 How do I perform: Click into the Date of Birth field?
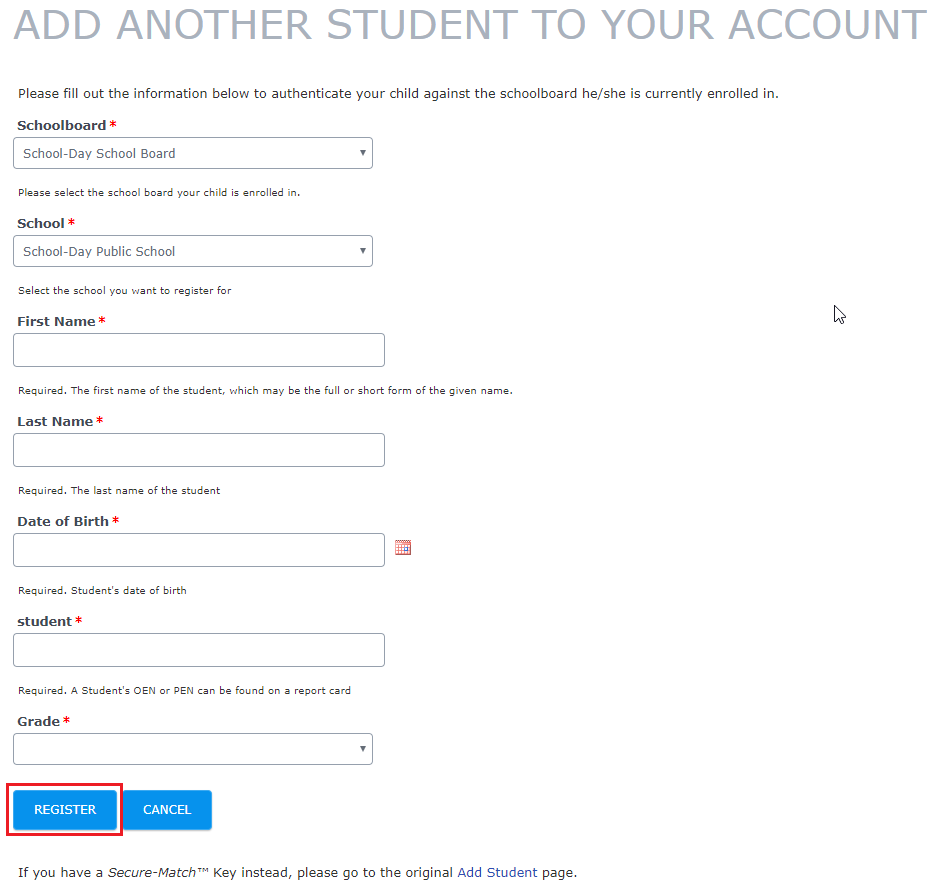point(198,550)
